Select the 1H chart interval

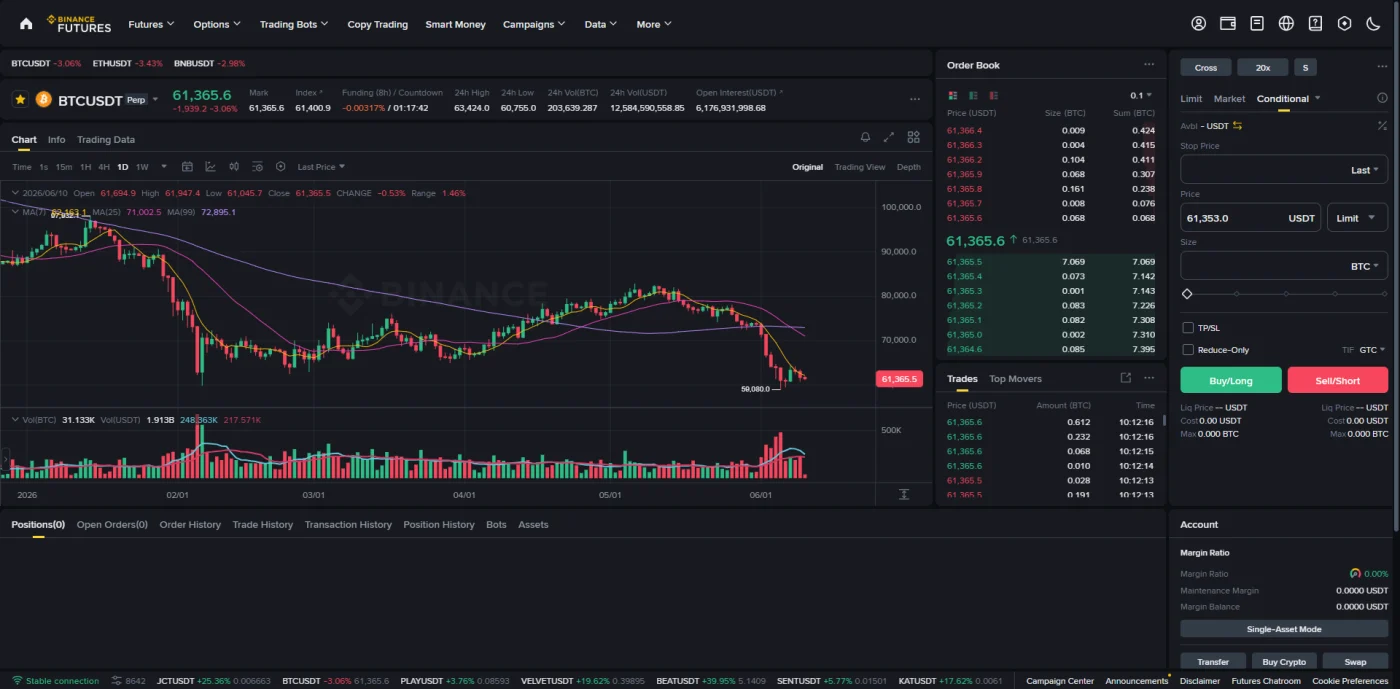(x=86, y=167)
